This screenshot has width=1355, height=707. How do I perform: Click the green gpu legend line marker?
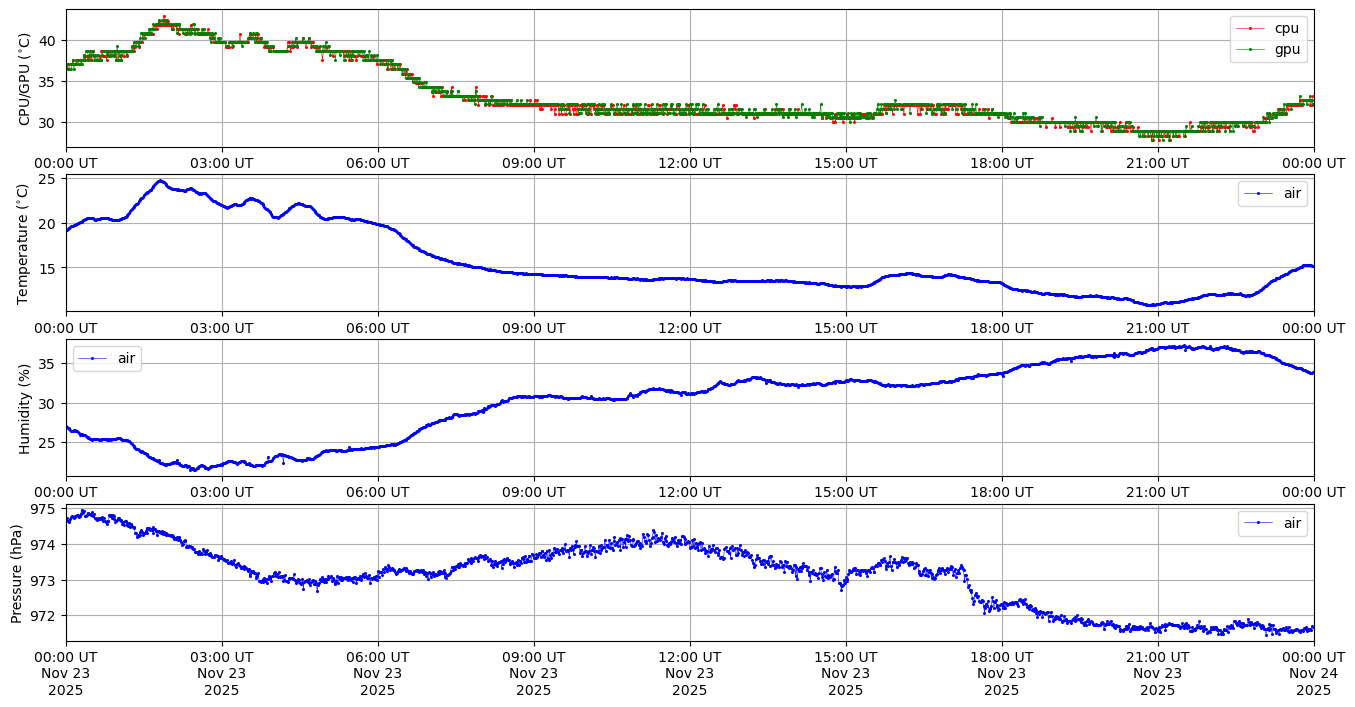1250,49
